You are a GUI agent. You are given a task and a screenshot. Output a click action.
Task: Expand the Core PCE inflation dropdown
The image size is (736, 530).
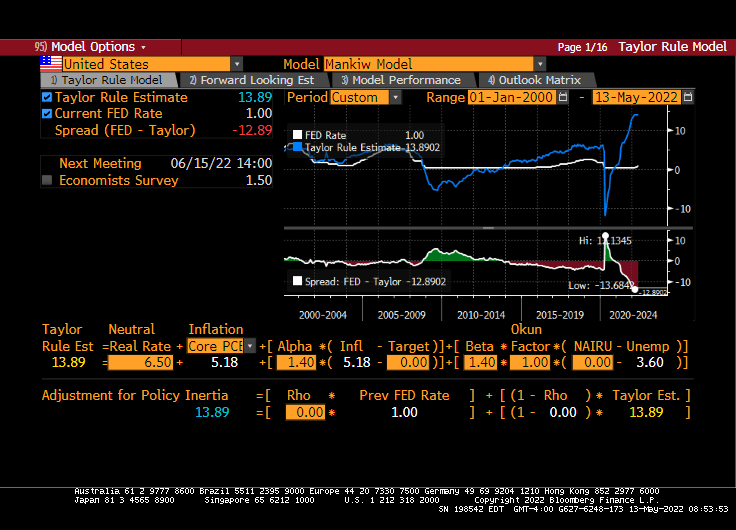click(250, 346)
